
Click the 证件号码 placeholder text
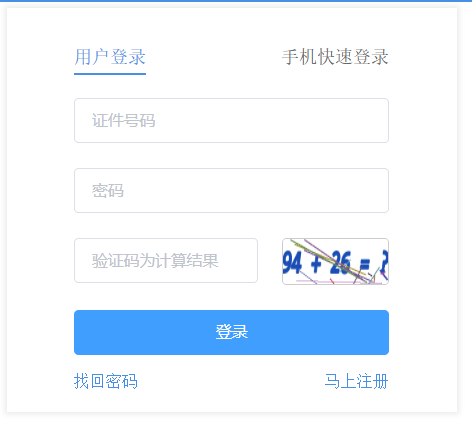click(124, 120)
